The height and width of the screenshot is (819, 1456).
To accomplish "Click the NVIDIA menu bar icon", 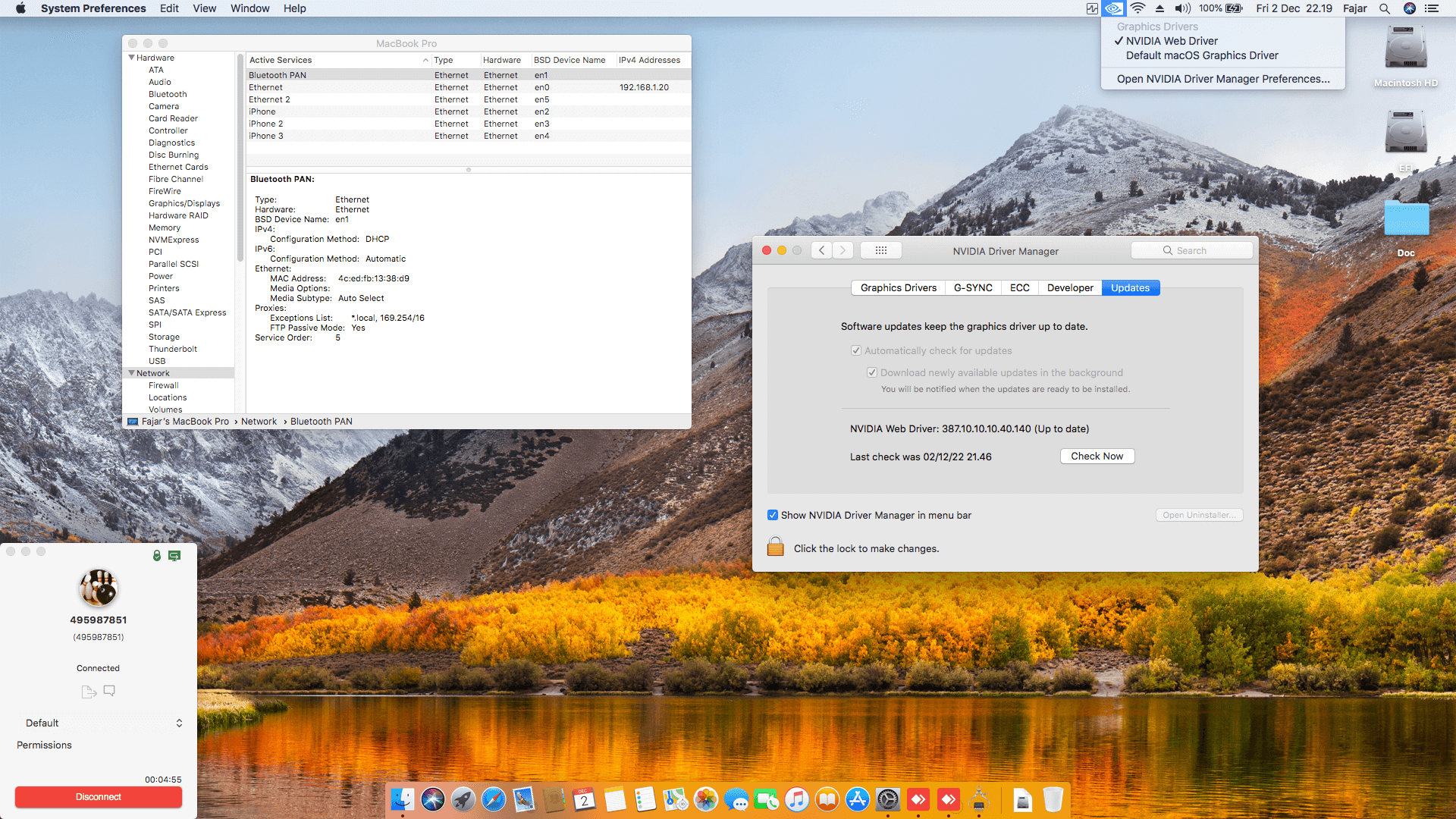I will click(x=1112, y=8).
